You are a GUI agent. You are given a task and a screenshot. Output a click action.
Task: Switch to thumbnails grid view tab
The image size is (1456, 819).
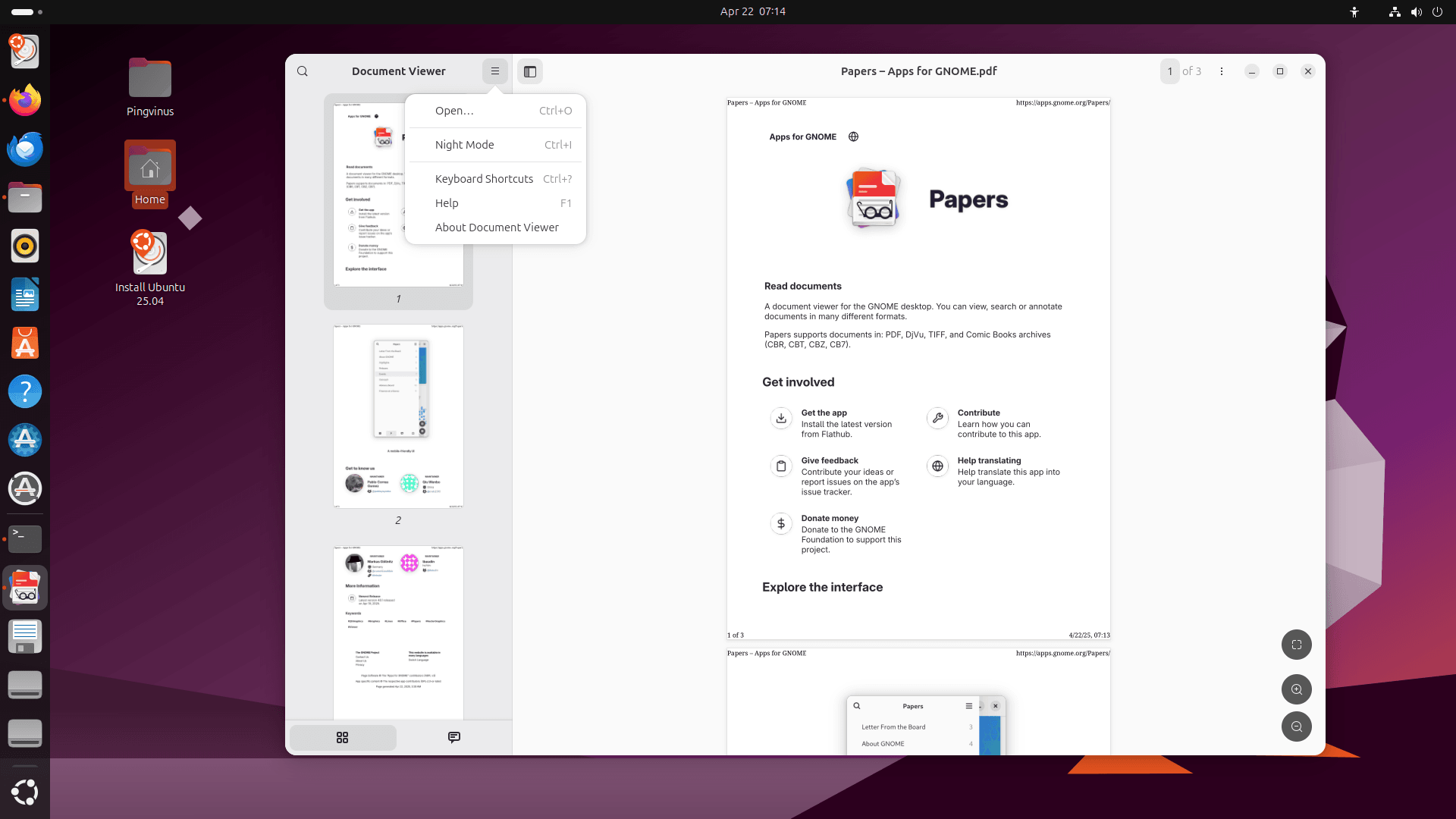click(x=343, y=738)
